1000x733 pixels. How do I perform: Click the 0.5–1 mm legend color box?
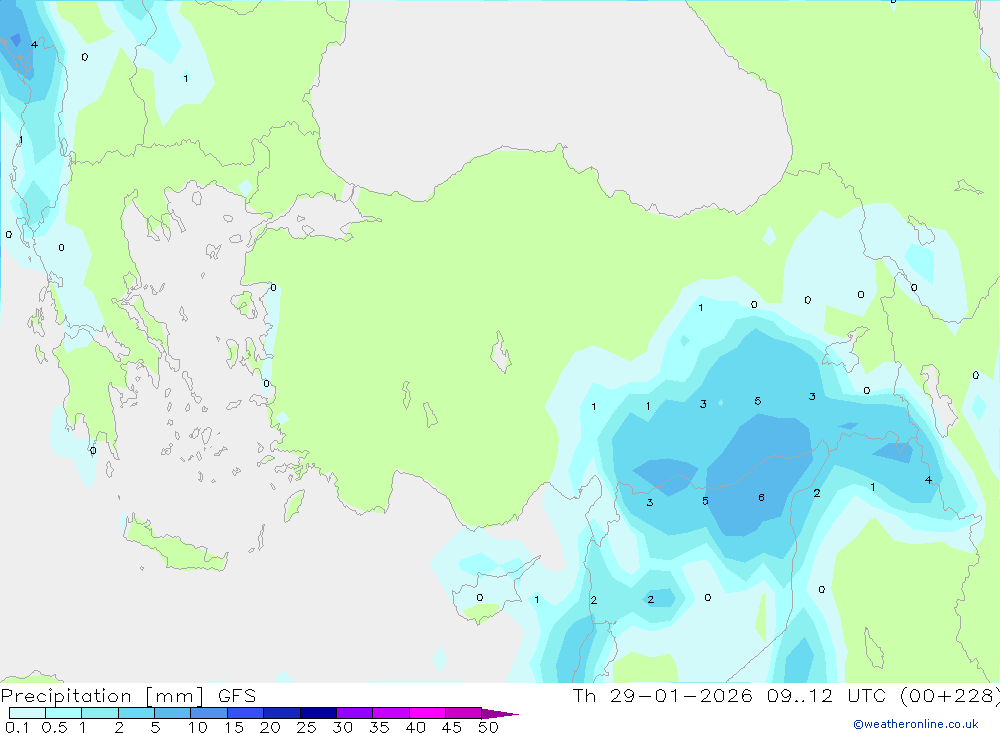click(63, 713)
